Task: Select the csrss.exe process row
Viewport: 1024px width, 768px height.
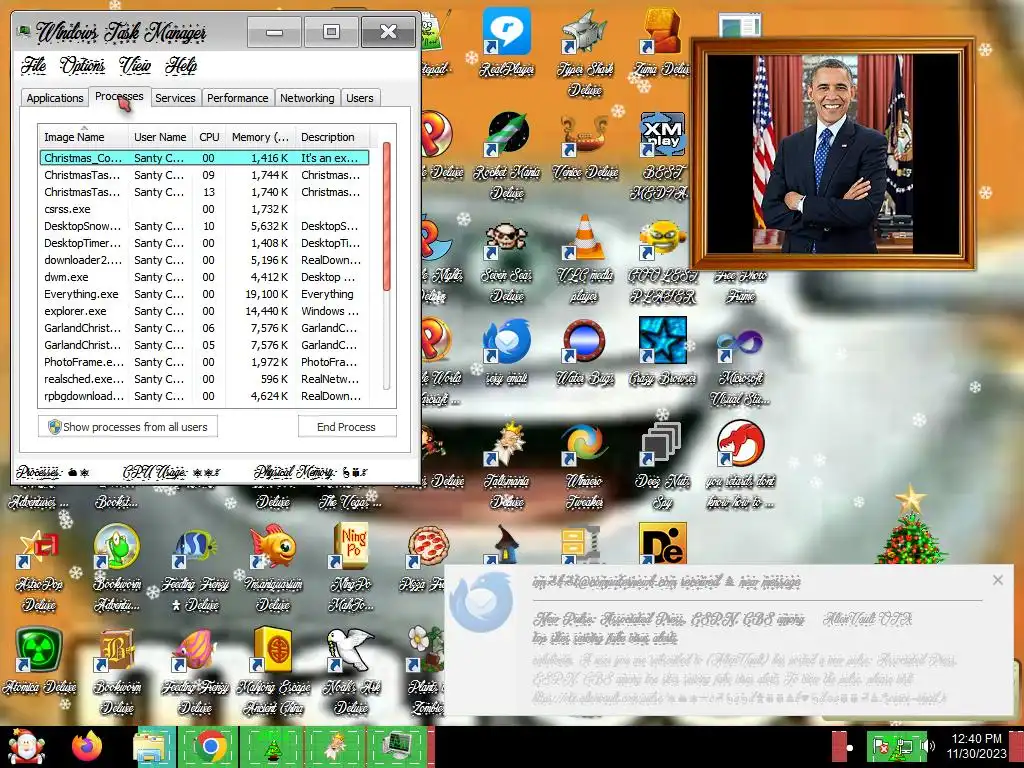Action: (204, 209)
